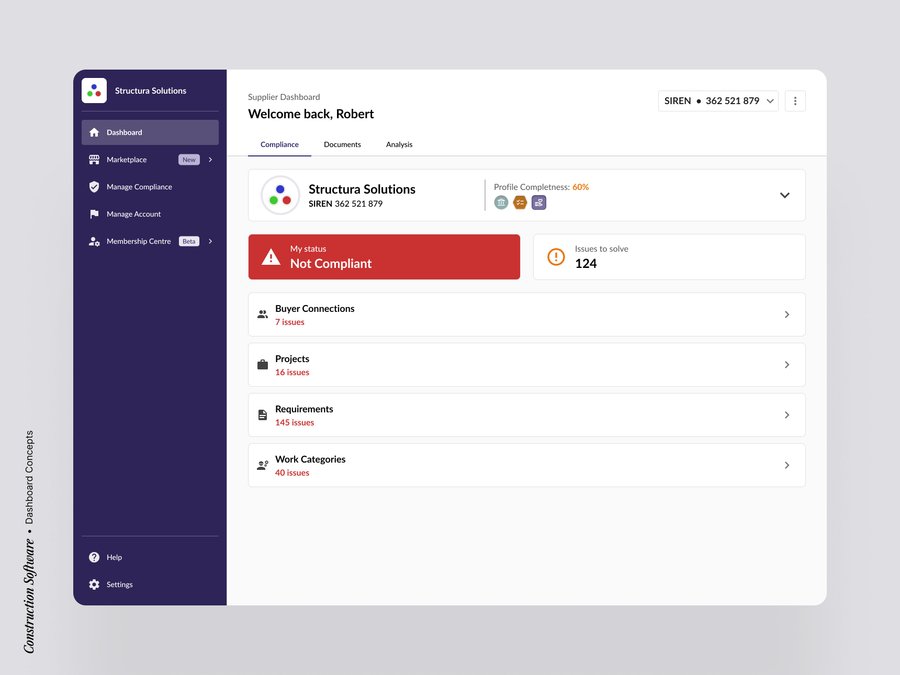This screenshot has height=675, width=900.
Task: Open Settings via the gear icon
Action: tap(94, 584)
